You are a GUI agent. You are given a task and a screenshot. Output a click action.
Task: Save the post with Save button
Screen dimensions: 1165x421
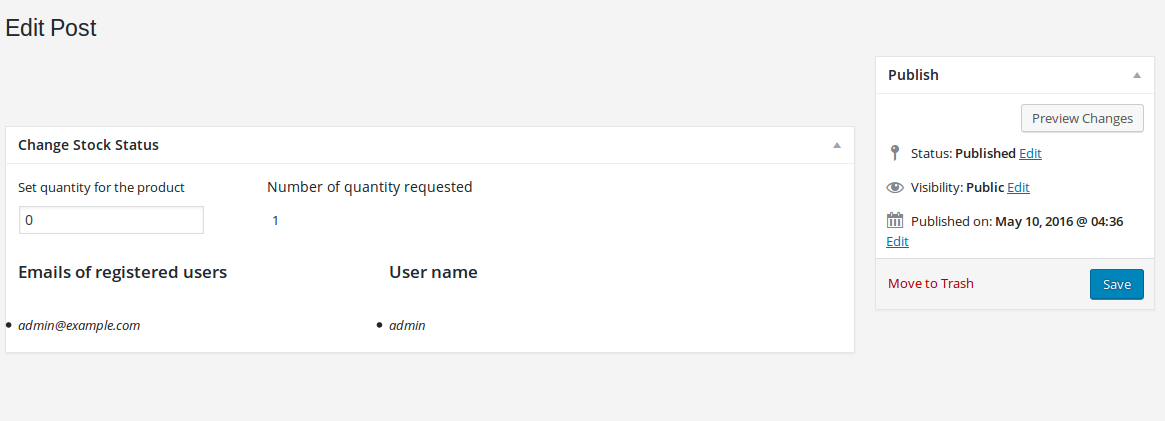(x=1117, y=284)
